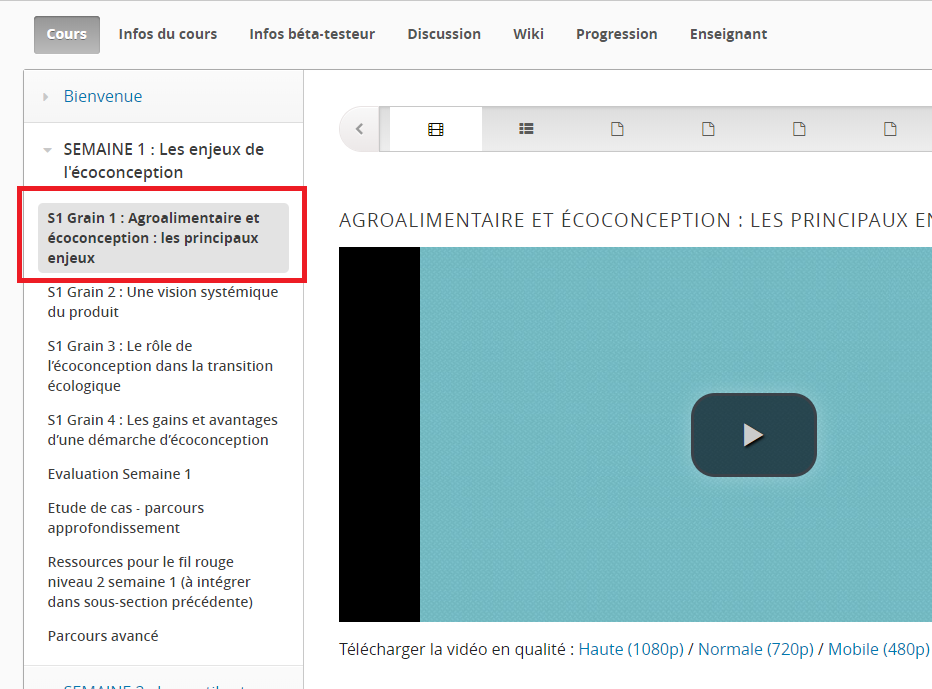Go to previous unit with left arrow
932x689 pixels.
[360, 129]
